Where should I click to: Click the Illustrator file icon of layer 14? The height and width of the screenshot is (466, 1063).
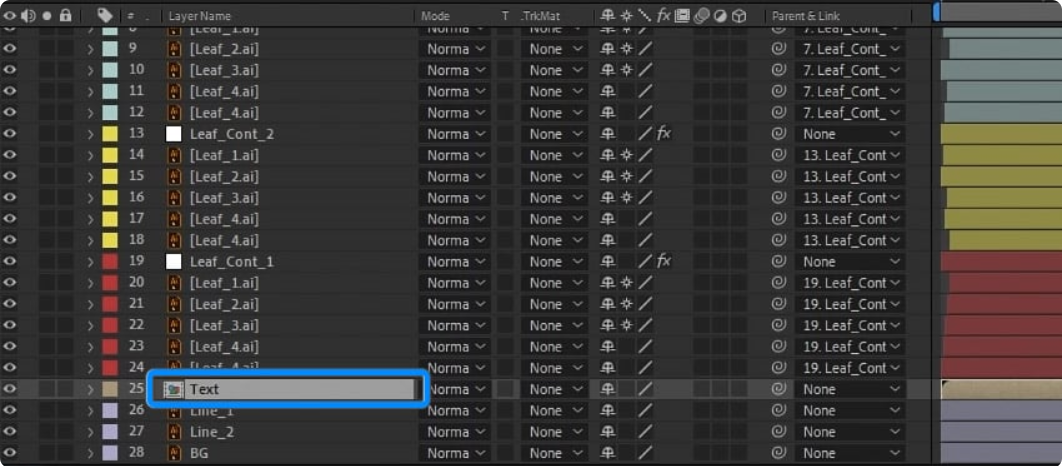click(174, 155)
